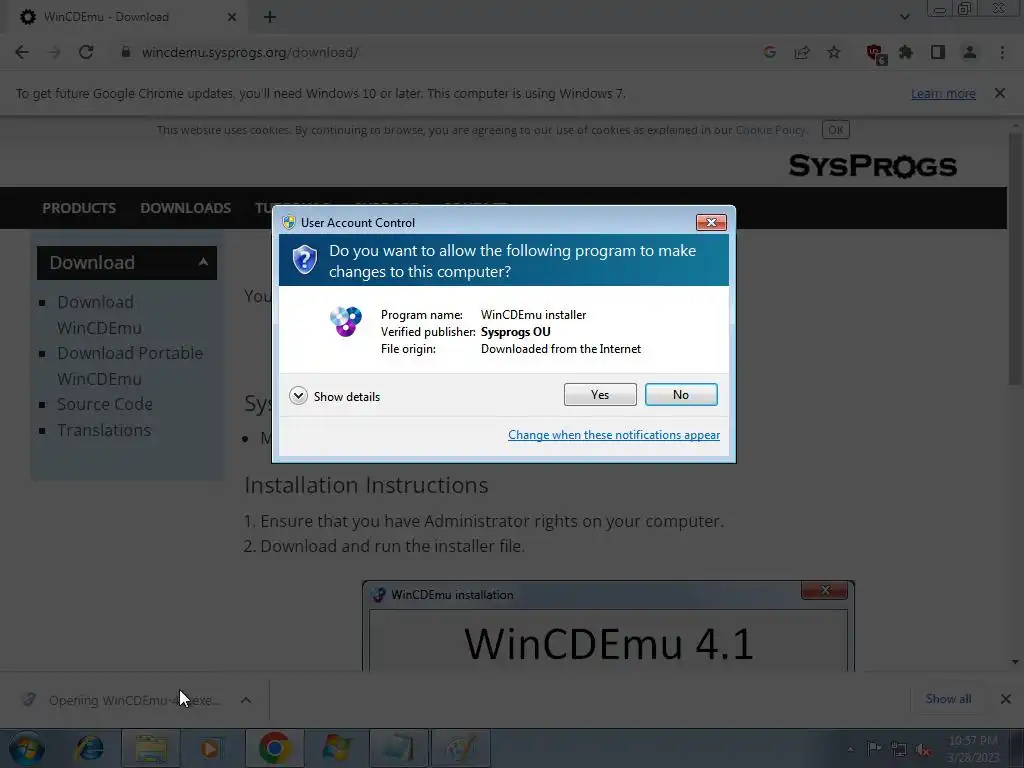Open DOWNLOADS menu
This screenshot has height=768, width=1024.
point(185,208)
